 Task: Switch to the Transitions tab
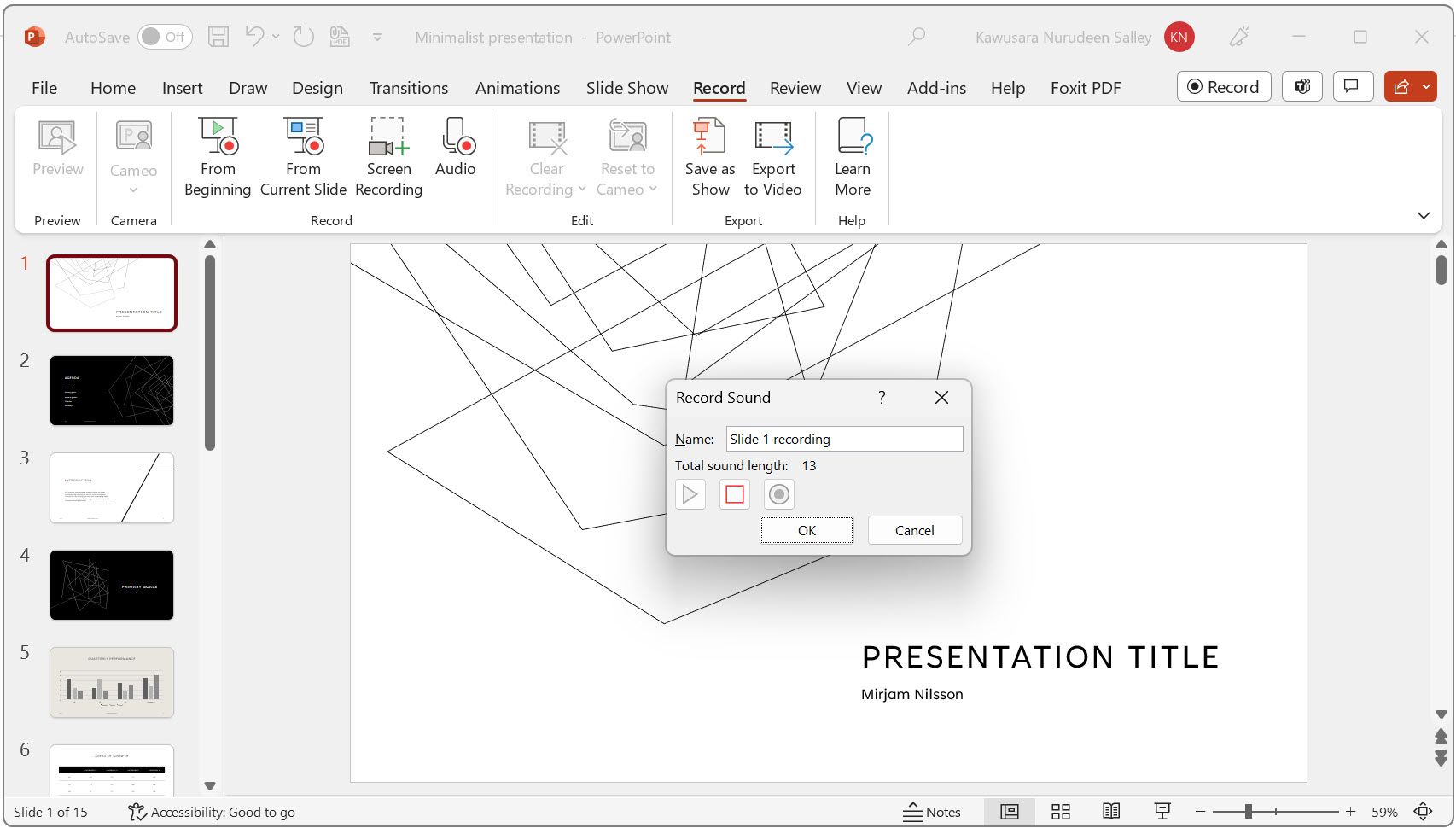408,88
